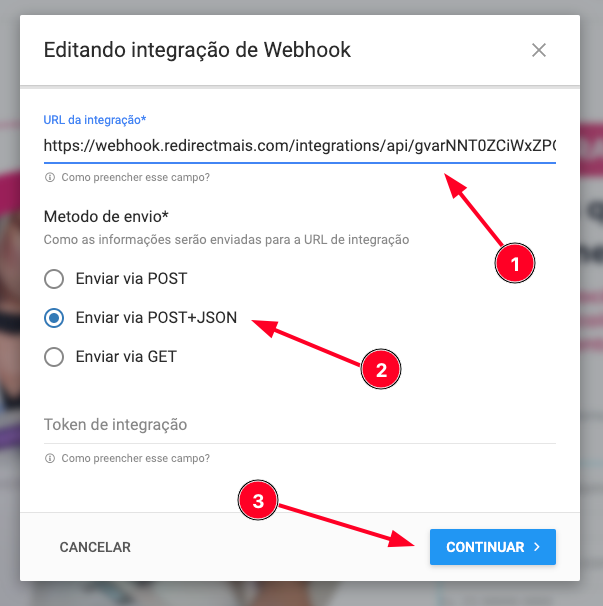Open the 'Como preencher esse campo?' help under URL

(135, 177)
